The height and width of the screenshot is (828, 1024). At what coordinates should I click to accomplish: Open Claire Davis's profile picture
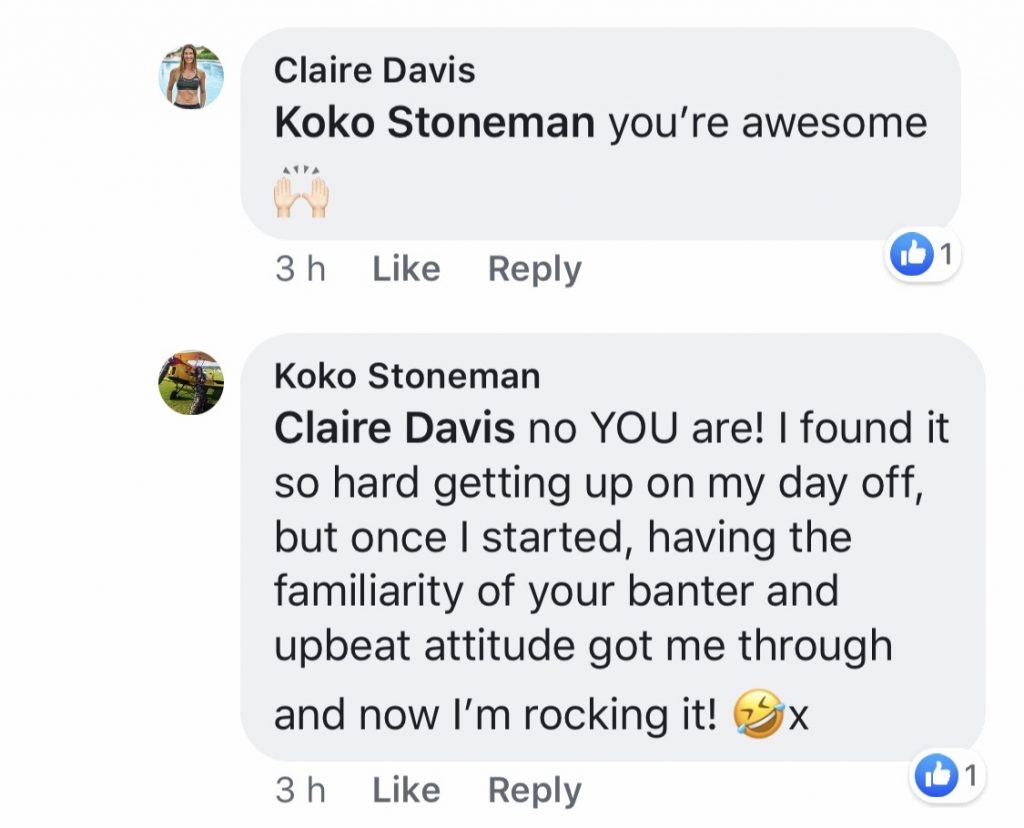coord(191,76)
